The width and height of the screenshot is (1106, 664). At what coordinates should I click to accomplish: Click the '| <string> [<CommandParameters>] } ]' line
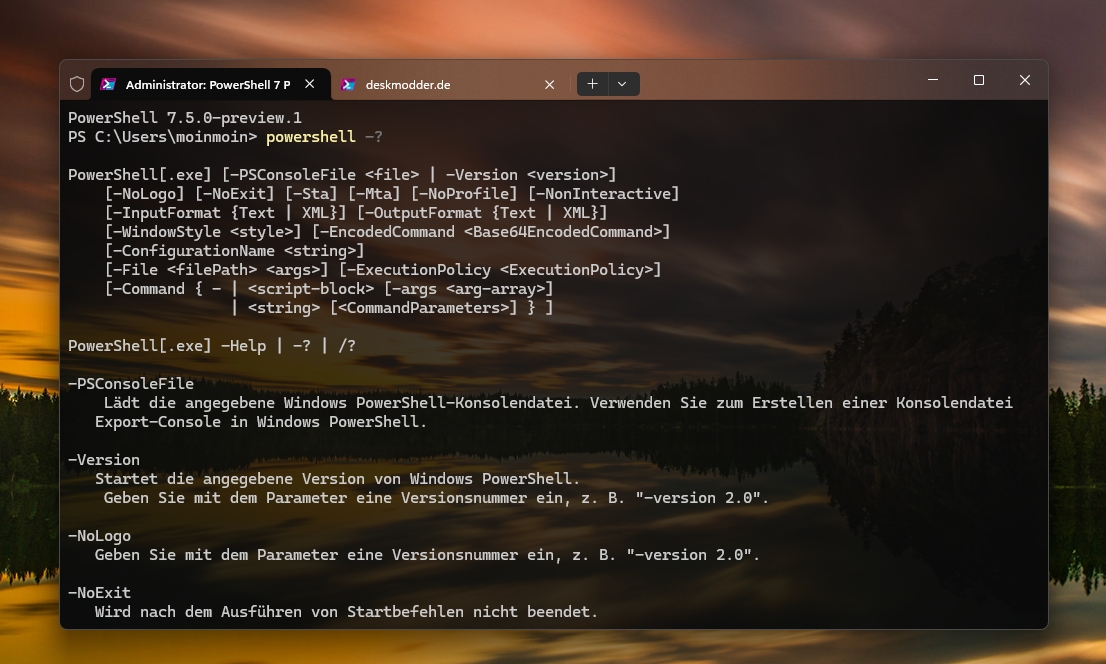pos(392,308)
